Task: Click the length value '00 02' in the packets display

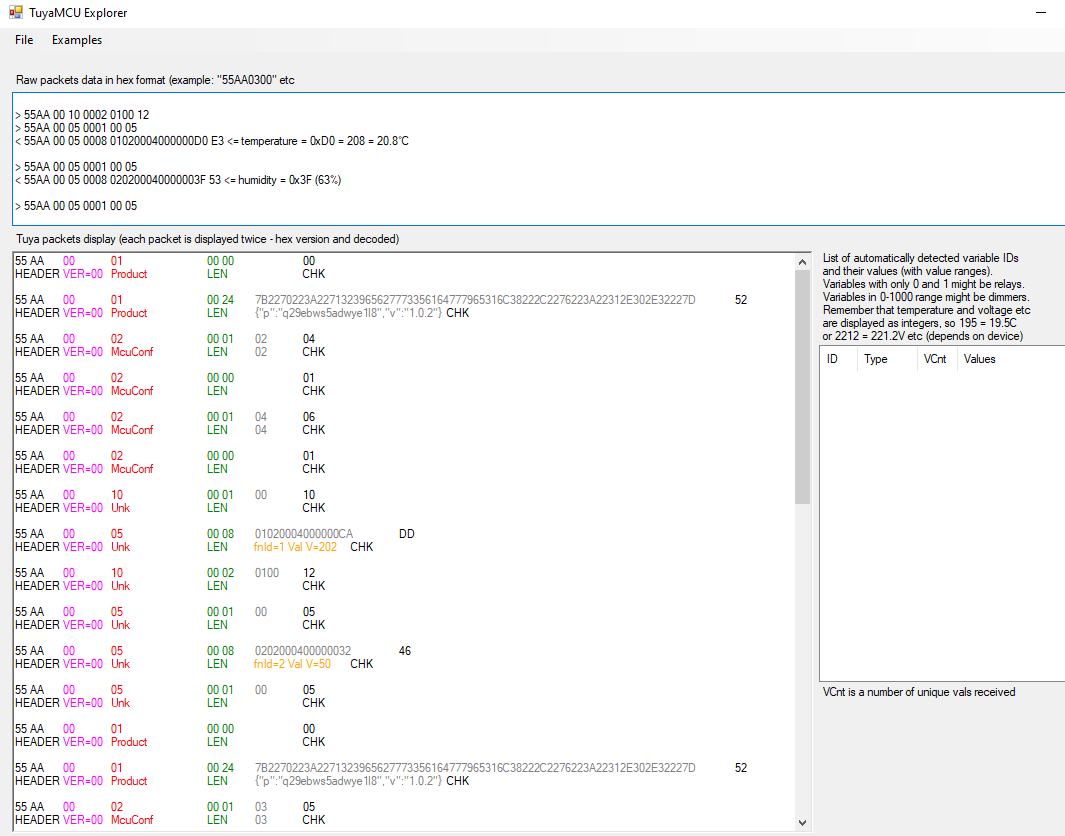Action: (x=220, y=573)
